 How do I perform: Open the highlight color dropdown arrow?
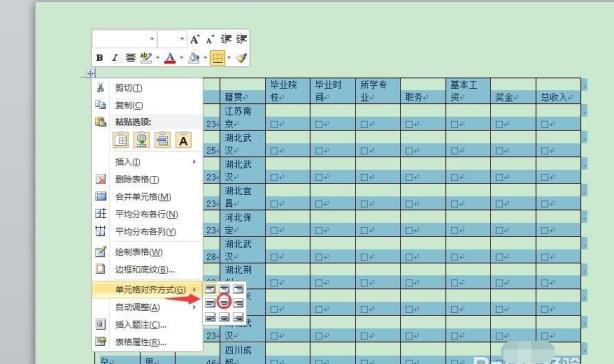pos(157,58)
